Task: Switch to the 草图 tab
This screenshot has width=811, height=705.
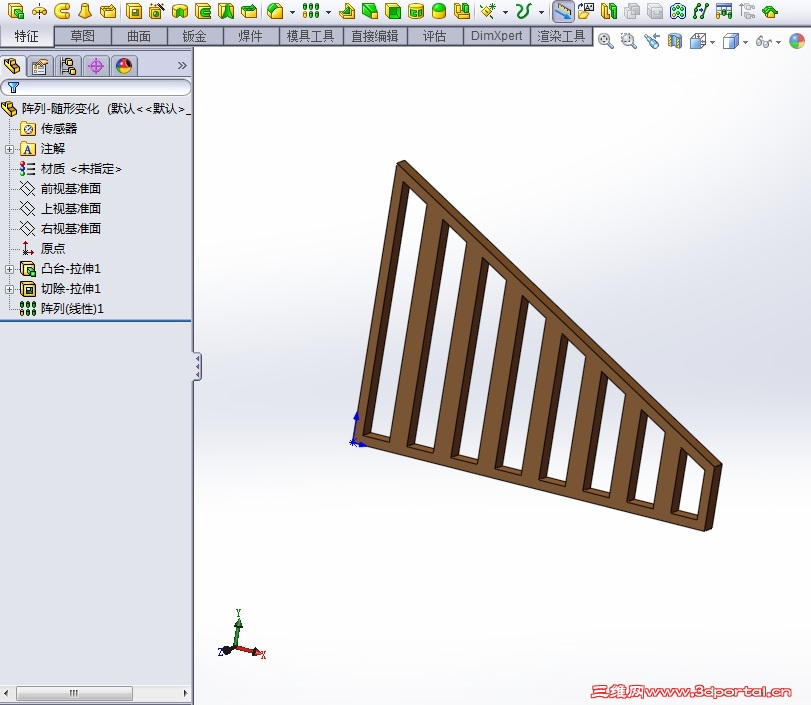Action: (x=83, y=36)
